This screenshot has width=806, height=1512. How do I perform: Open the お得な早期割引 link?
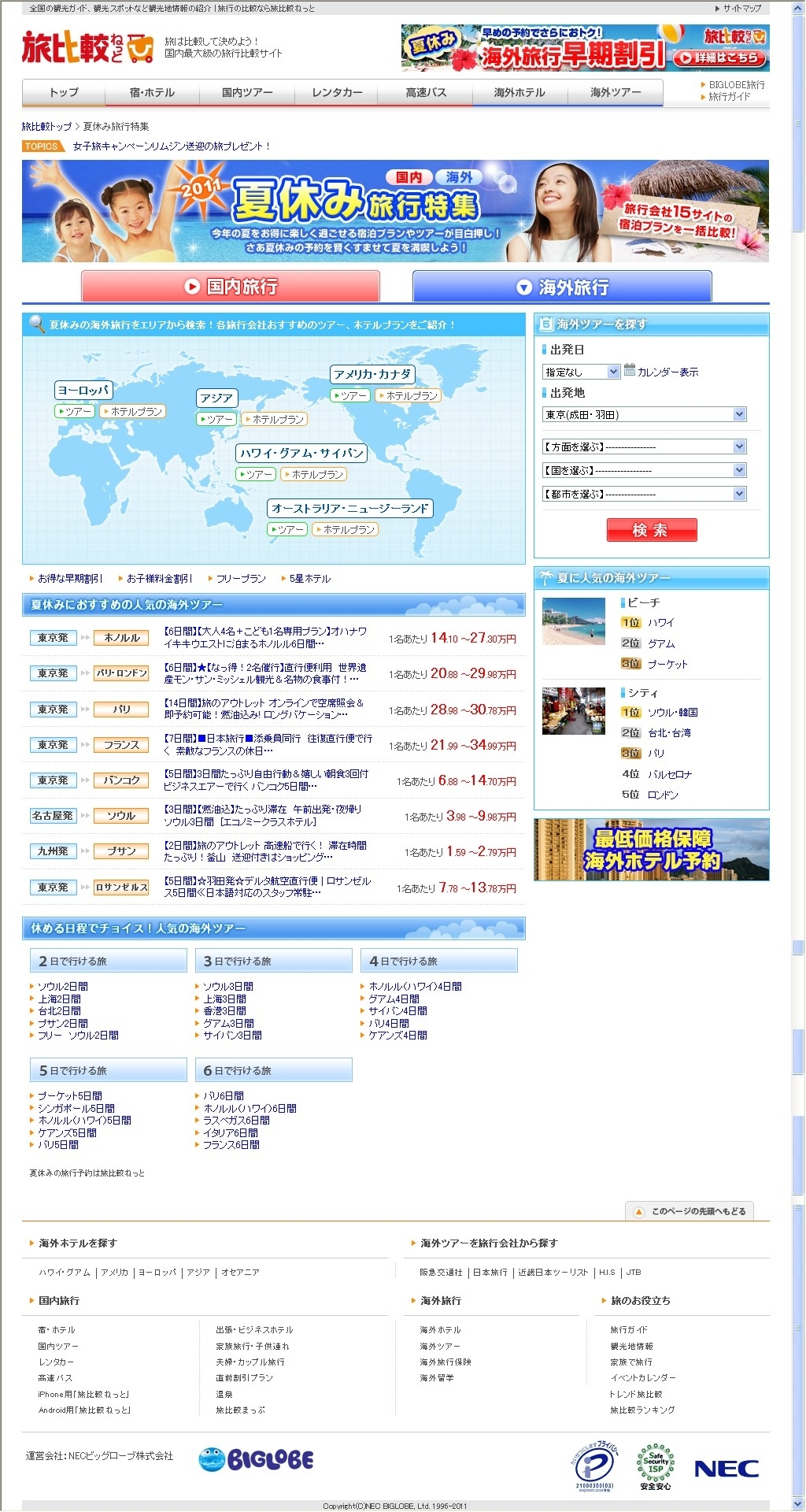click(69, 578)
